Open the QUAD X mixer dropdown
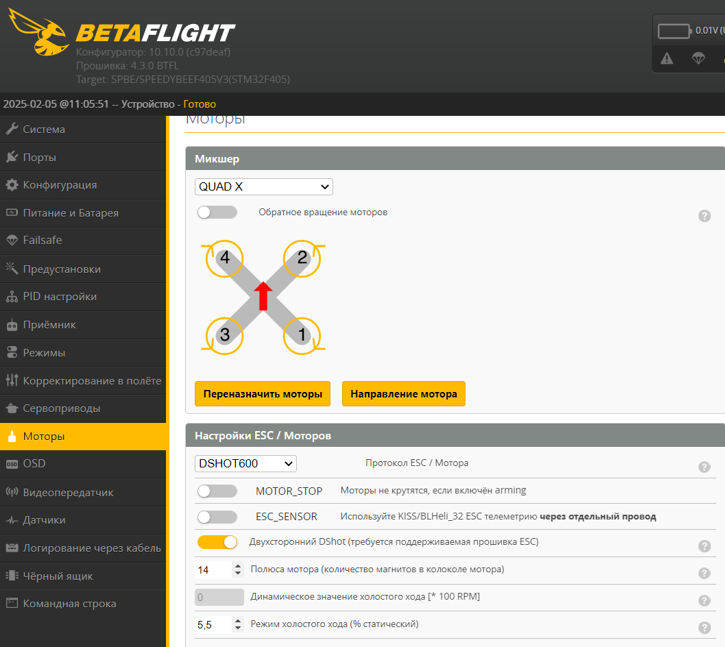This screenshot has width=725, height=647. (264, 187)
